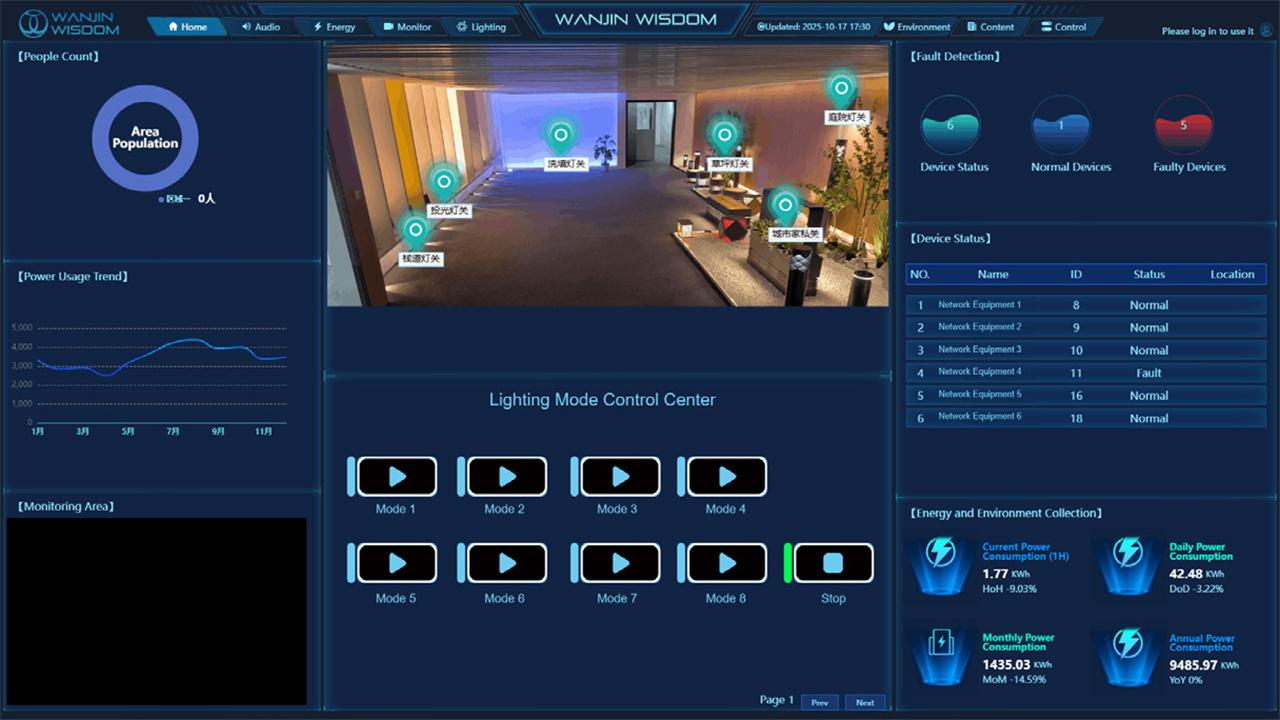Screen dimensions: 1280x720
Task: Select the Network Equipment 4 fault row
Action: click(1086, 373)
